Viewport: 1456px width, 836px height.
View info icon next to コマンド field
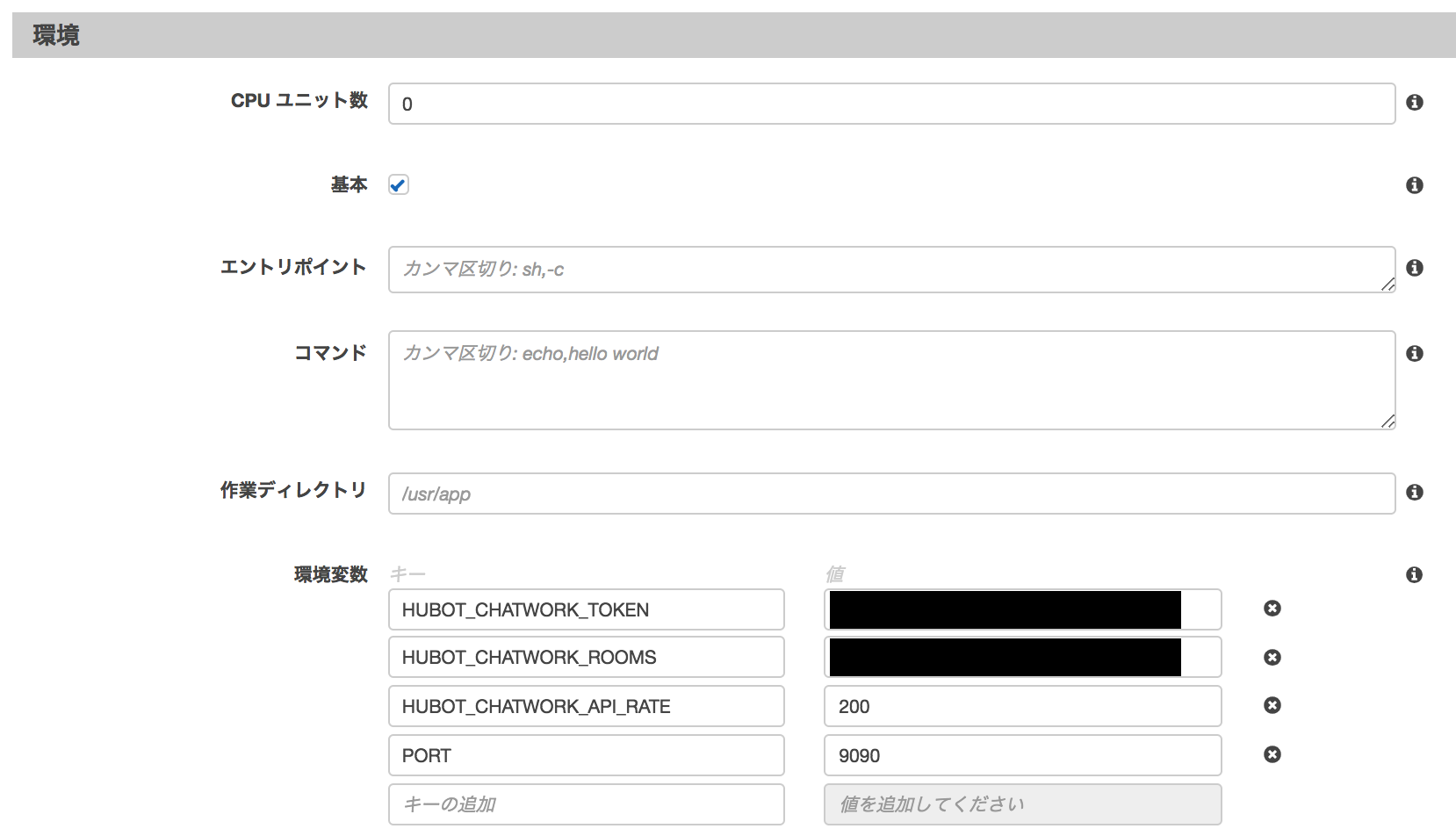click(x=1414, y=354)
